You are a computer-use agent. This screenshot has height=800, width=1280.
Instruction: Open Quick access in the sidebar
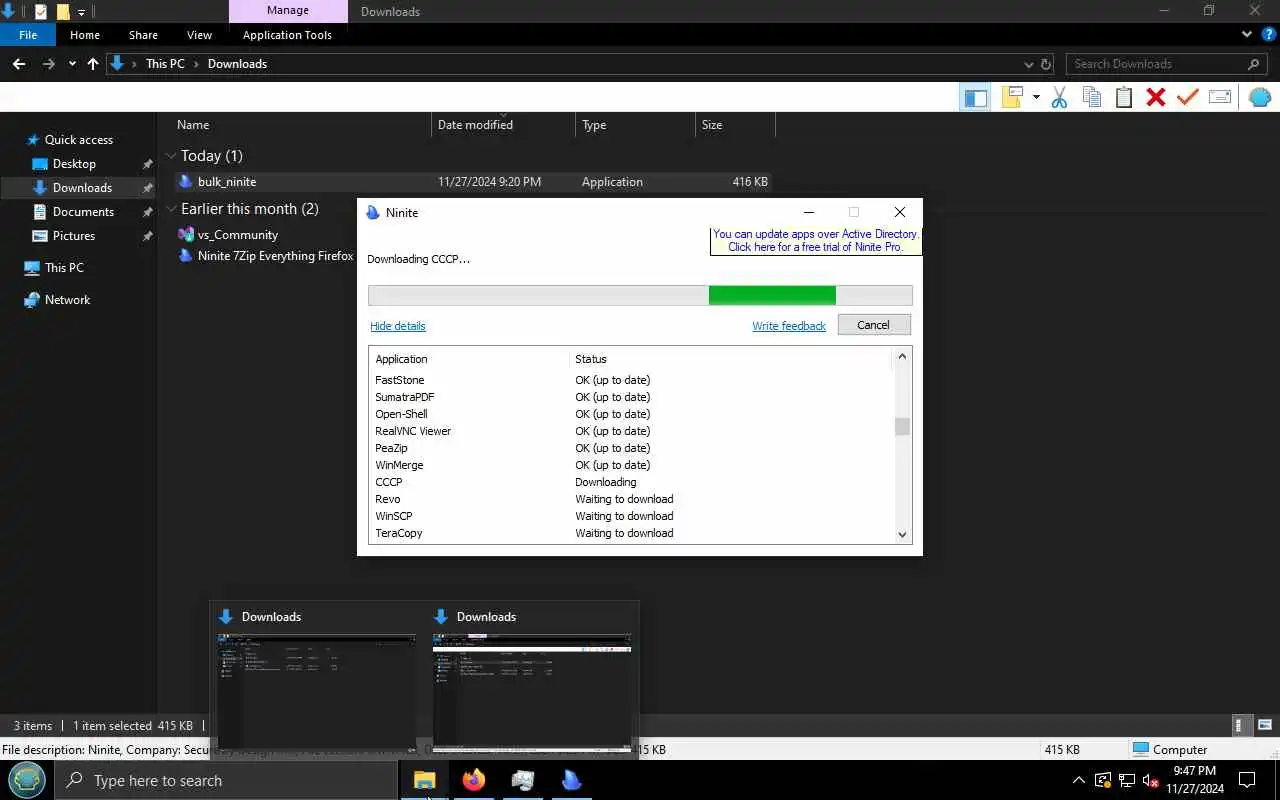[x=79, y=140]
